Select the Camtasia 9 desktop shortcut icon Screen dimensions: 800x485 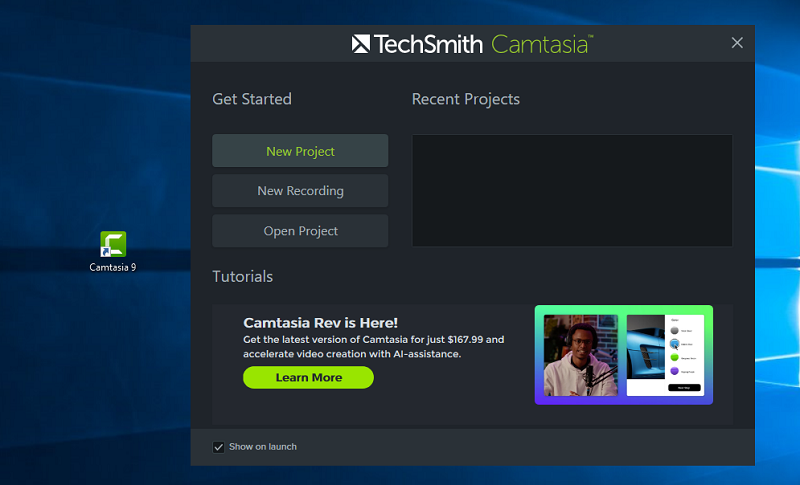(x=113, y=244)
